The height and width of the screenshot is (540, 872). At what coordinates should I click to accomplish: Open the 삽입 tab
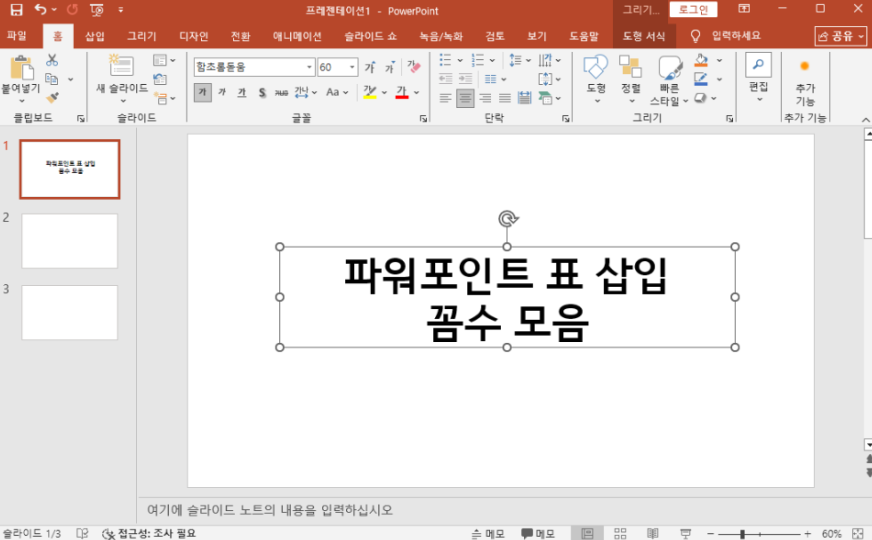tap(95, 36)
